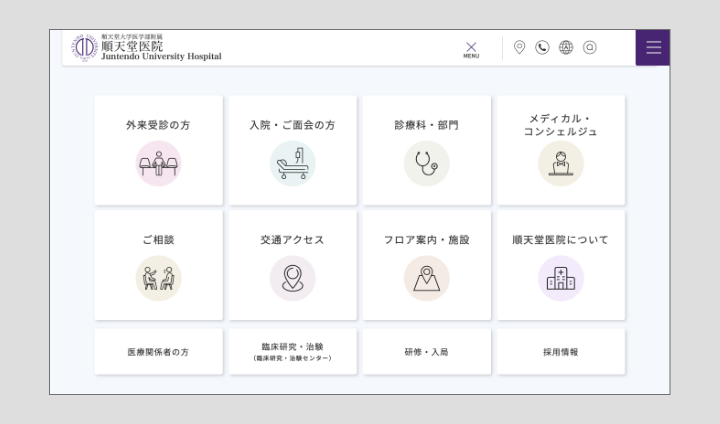Open the 採用情報 recruitment menu item
Viewport: 720px width, 424px height.
(560, 352)
